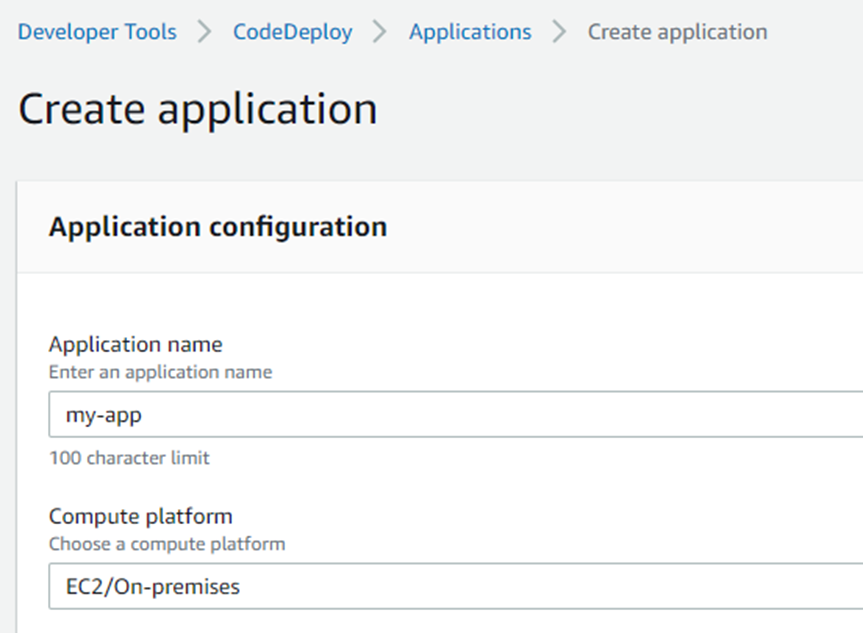Click the 'Enter an application name' hint

point(160,372)
